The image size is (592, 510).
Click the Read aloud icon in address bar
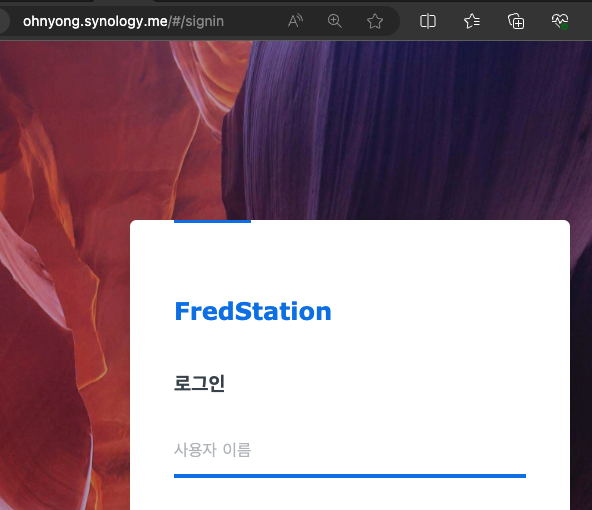(295, 21)
